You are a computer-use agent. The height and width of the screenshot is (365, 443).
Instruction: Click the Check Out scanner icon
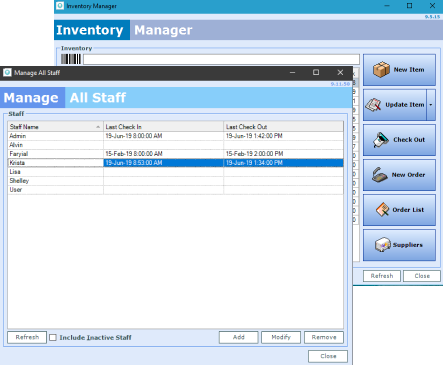pyautogui.click(x=380, y=140)
